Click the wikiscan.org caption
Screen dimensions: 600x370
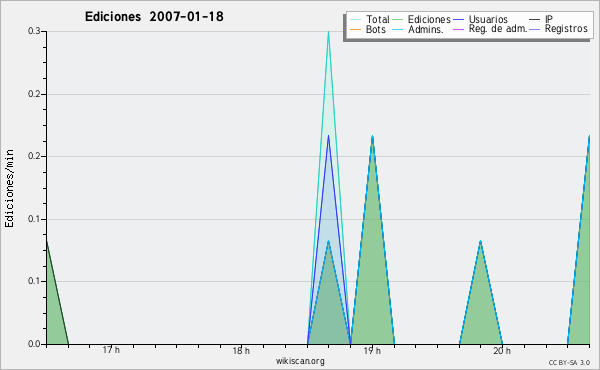[x=300, y=361]
